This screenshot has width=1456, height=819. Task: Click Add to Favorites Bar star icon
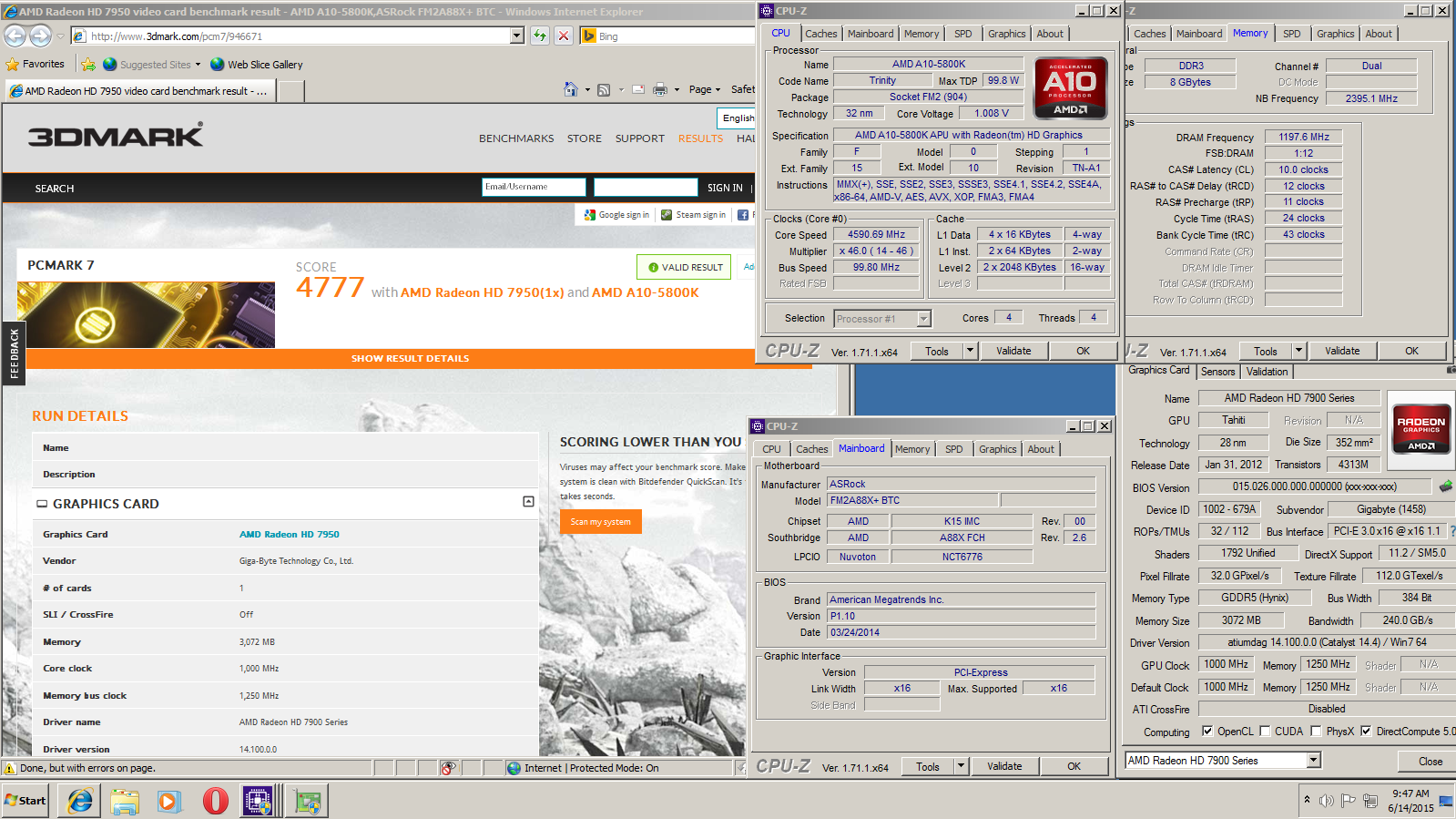(88, 65)
